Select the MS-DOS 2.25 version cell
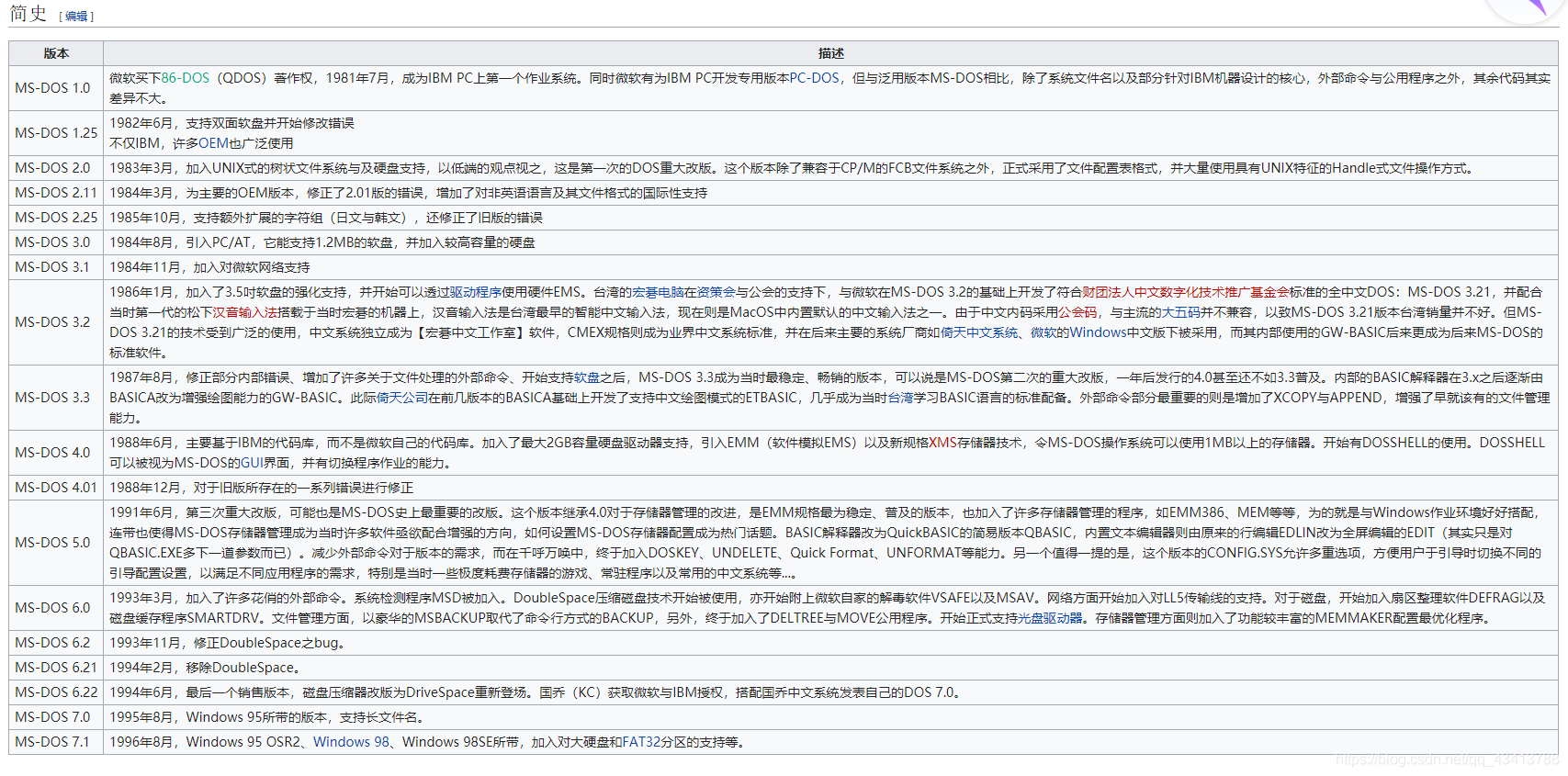Image resolution: width=1568 pixels, height=776 pixels. pos(56,218)
